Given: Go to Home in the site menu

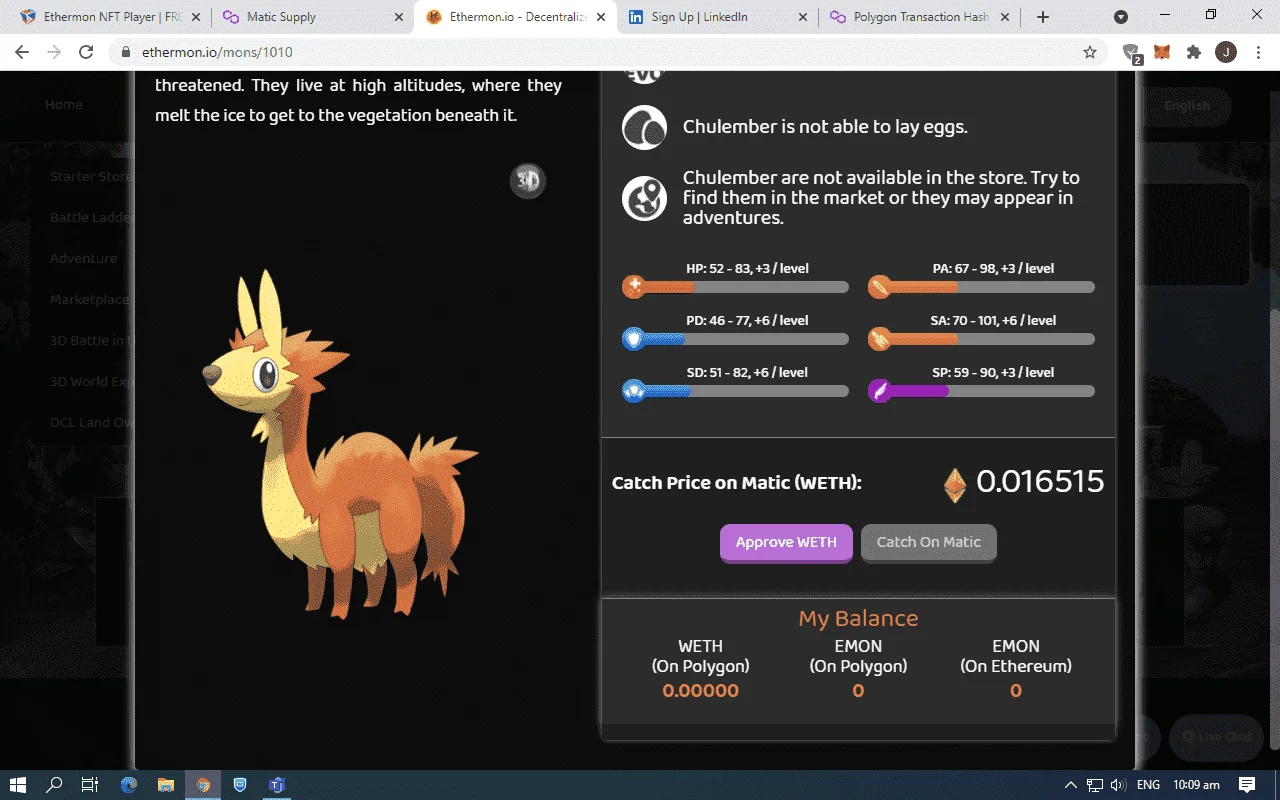Looking at the screenshot, I should click(x=64, y=105).
